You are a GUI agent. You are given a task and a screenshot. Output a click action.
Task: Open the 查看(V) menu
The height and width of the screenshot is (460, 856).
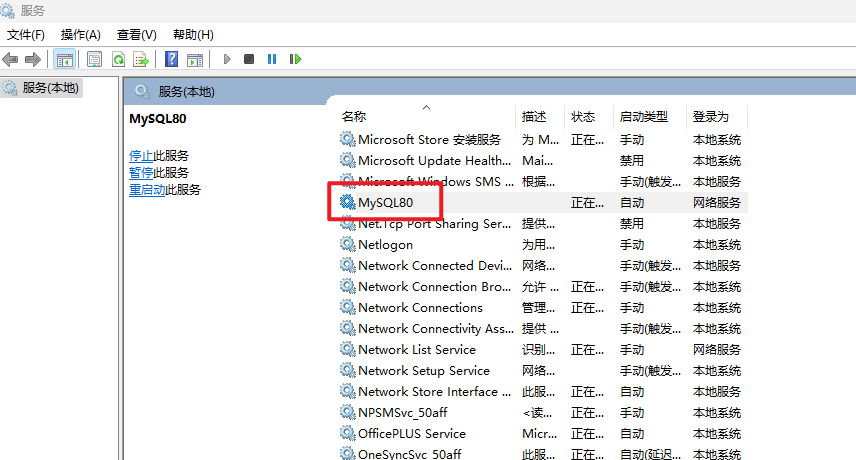click(x=137, y=35)
